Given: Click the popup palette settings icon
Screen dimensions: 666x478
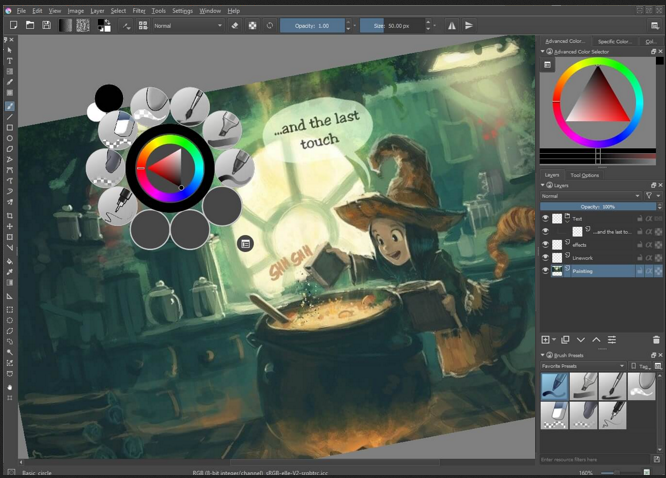Looking at the screenshot, I should pyautogui.click(x=246, y=243).
